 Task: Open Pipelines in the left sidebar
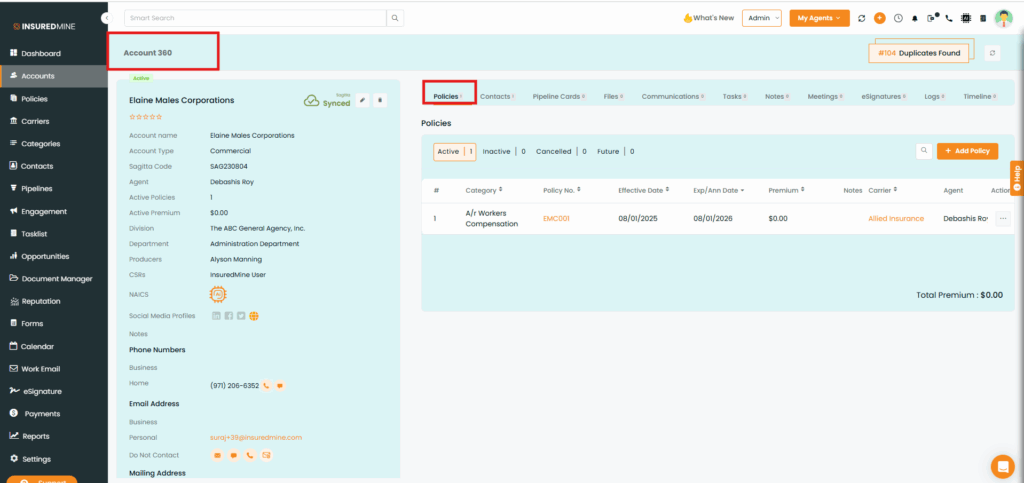[37, 188]
